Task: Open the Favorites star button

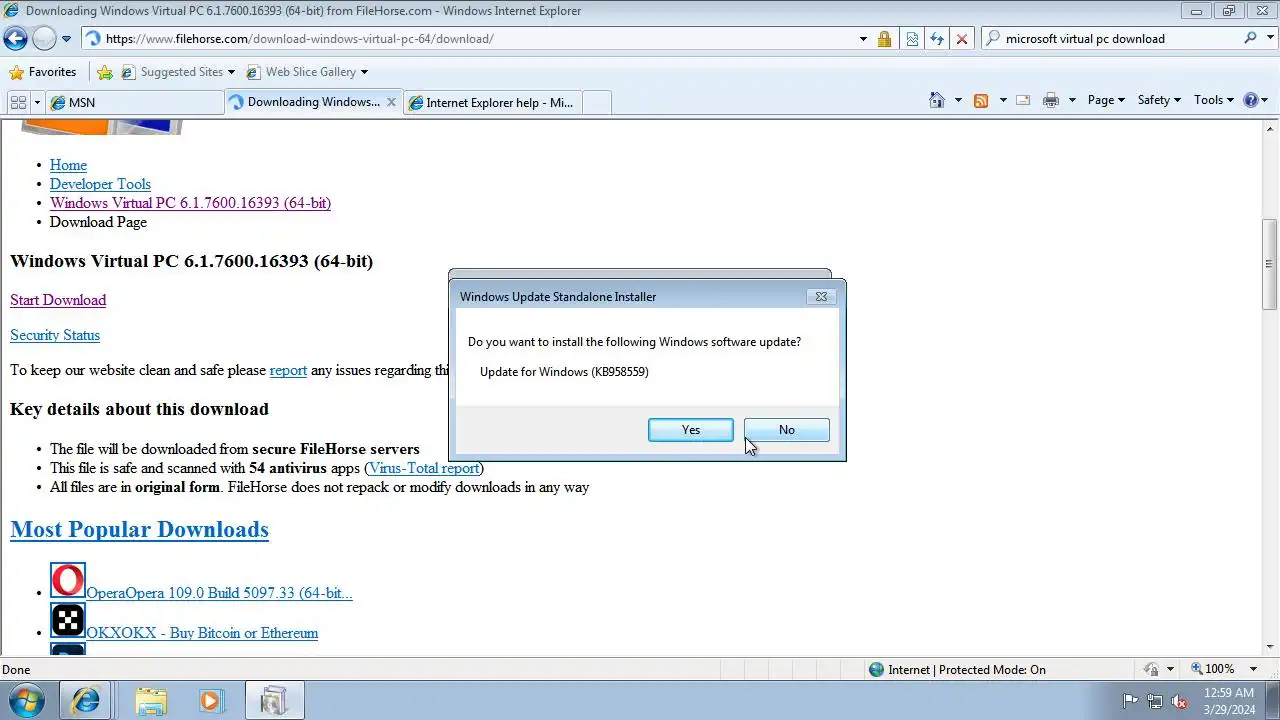Action: click(42, 72)
